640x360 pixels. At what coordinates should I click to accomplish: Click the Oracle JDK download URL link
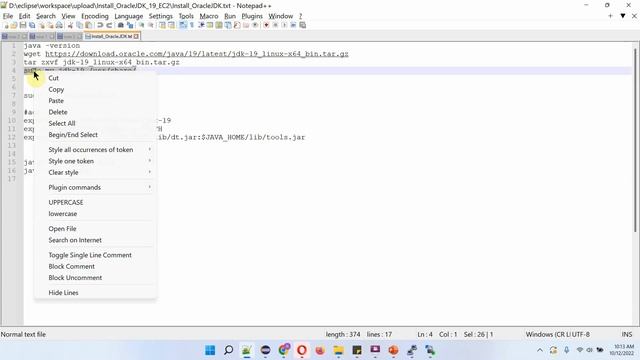(197, 54)
